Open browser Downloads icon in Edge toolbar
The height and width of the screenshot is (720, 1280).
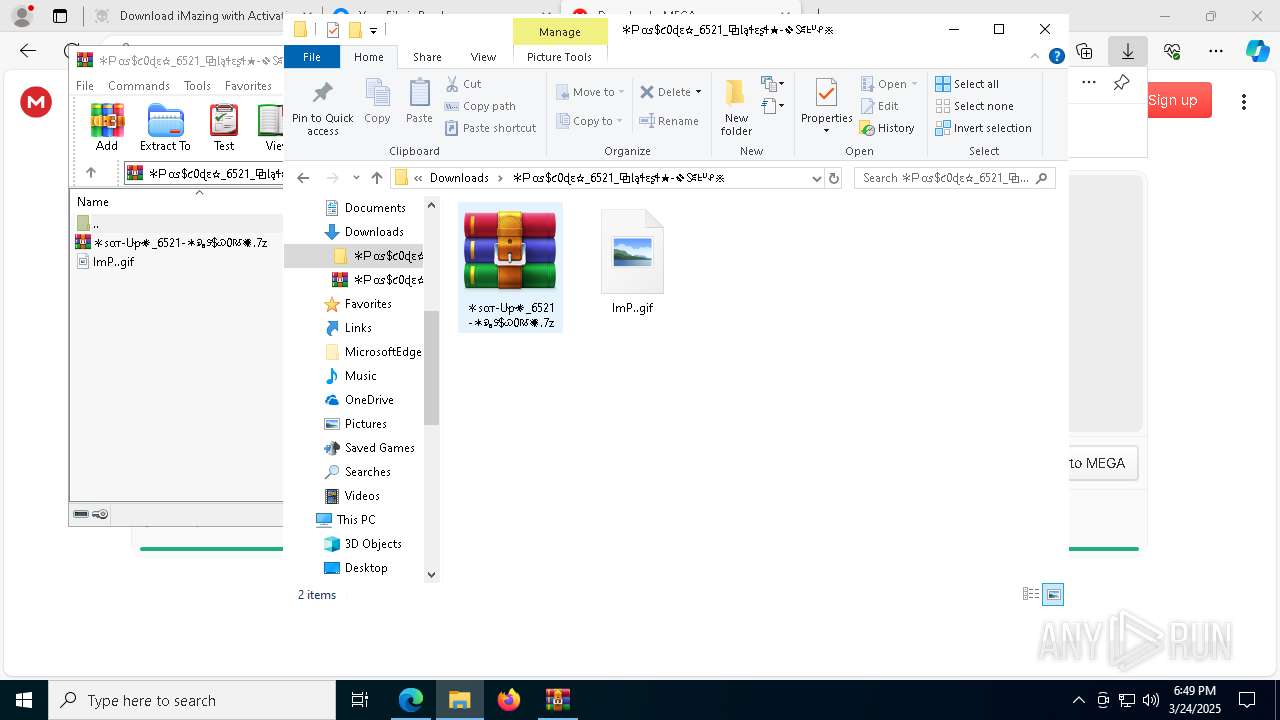(x=1128, y=50)
